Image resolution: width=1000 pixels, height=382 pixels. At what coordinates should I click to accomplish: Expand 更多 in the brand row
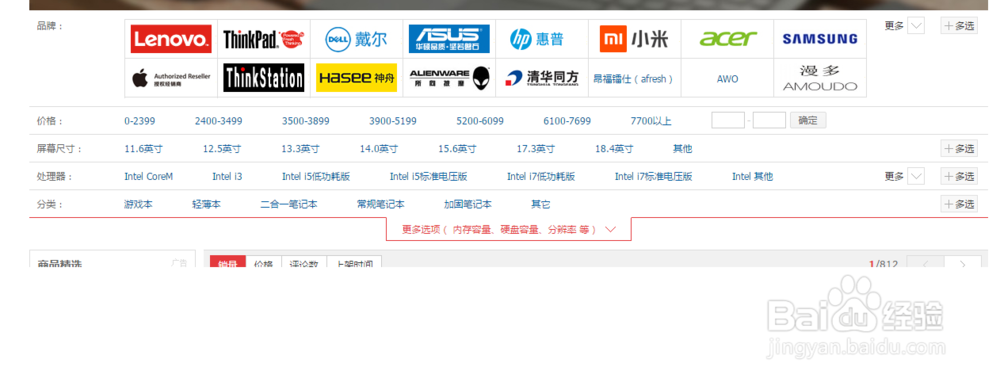(904, 26)
